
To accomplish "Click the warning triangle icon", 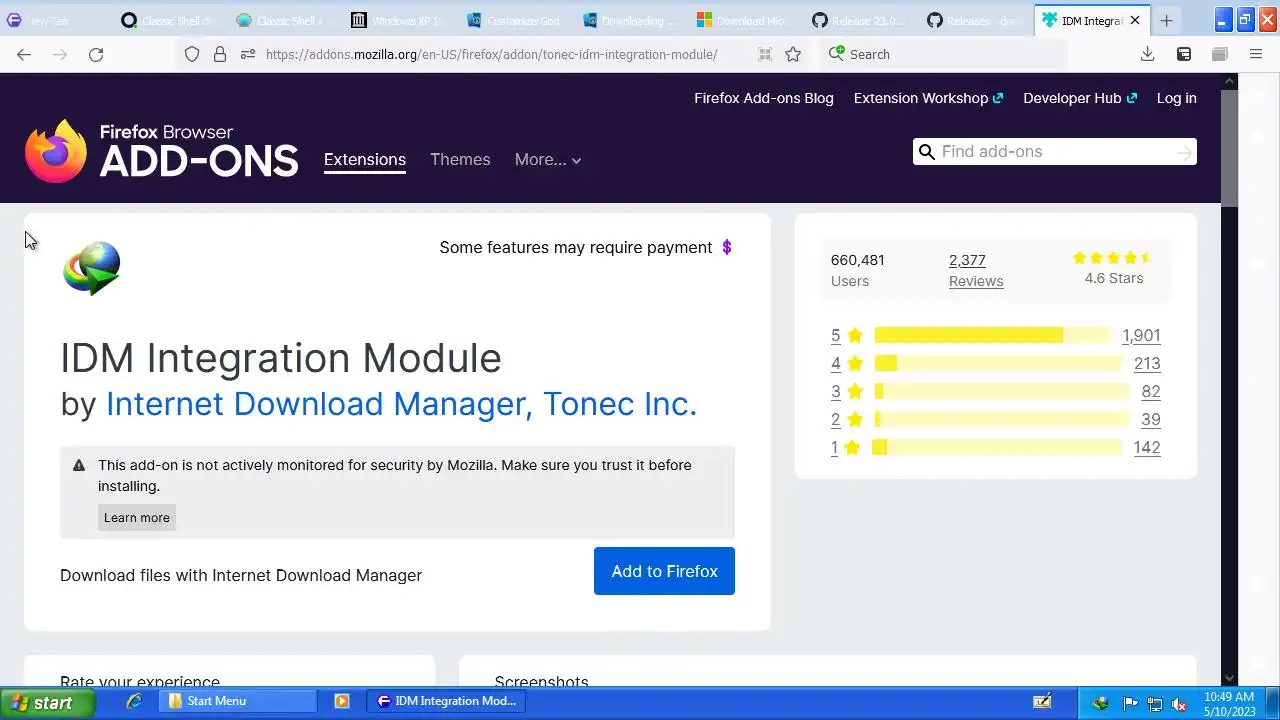I will 79,465.
